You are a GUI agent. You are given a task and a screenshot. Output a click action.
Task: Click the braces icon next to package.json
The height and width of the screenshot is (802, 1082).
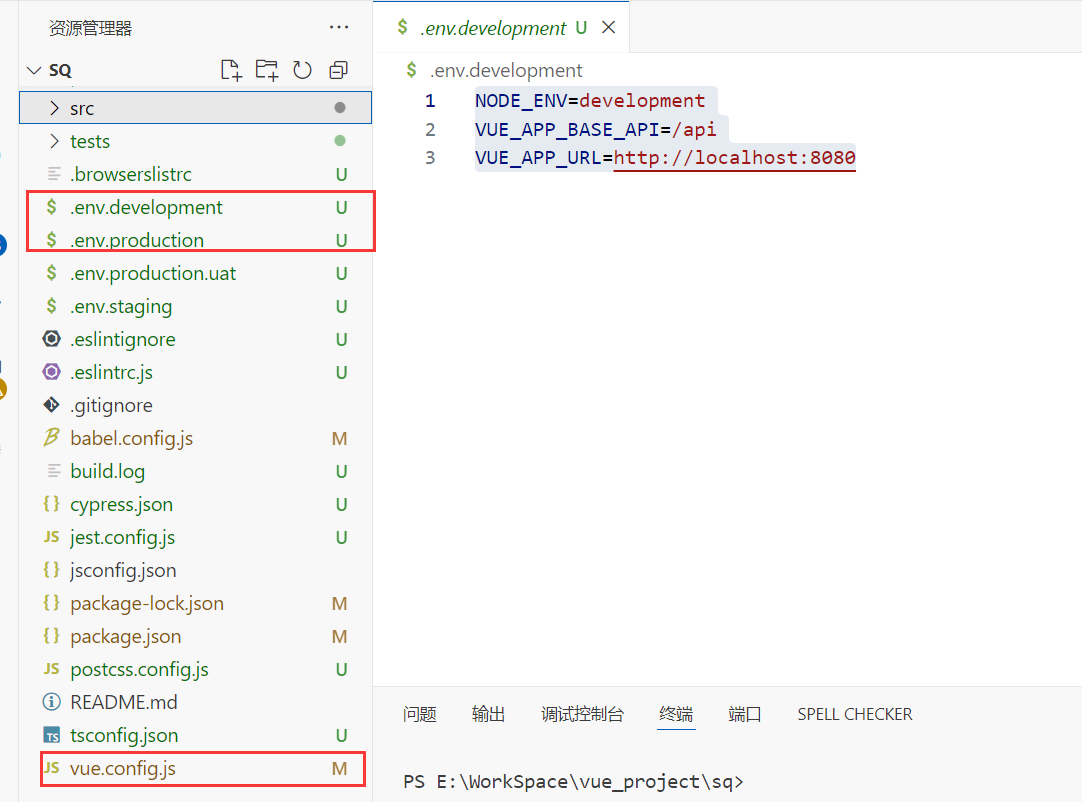tap(51, 636)
